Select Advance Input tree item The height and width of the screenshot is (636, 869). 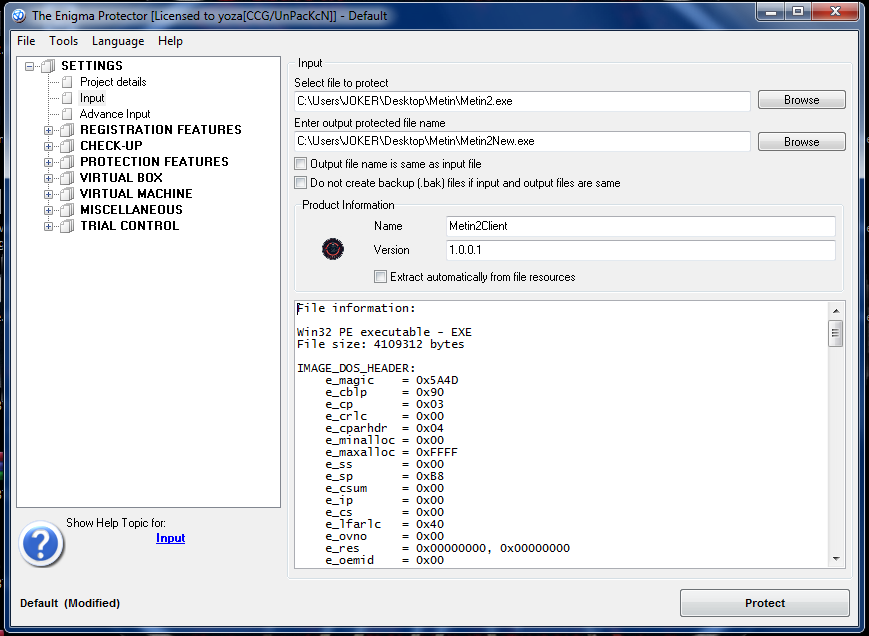(x=115, y=114)
